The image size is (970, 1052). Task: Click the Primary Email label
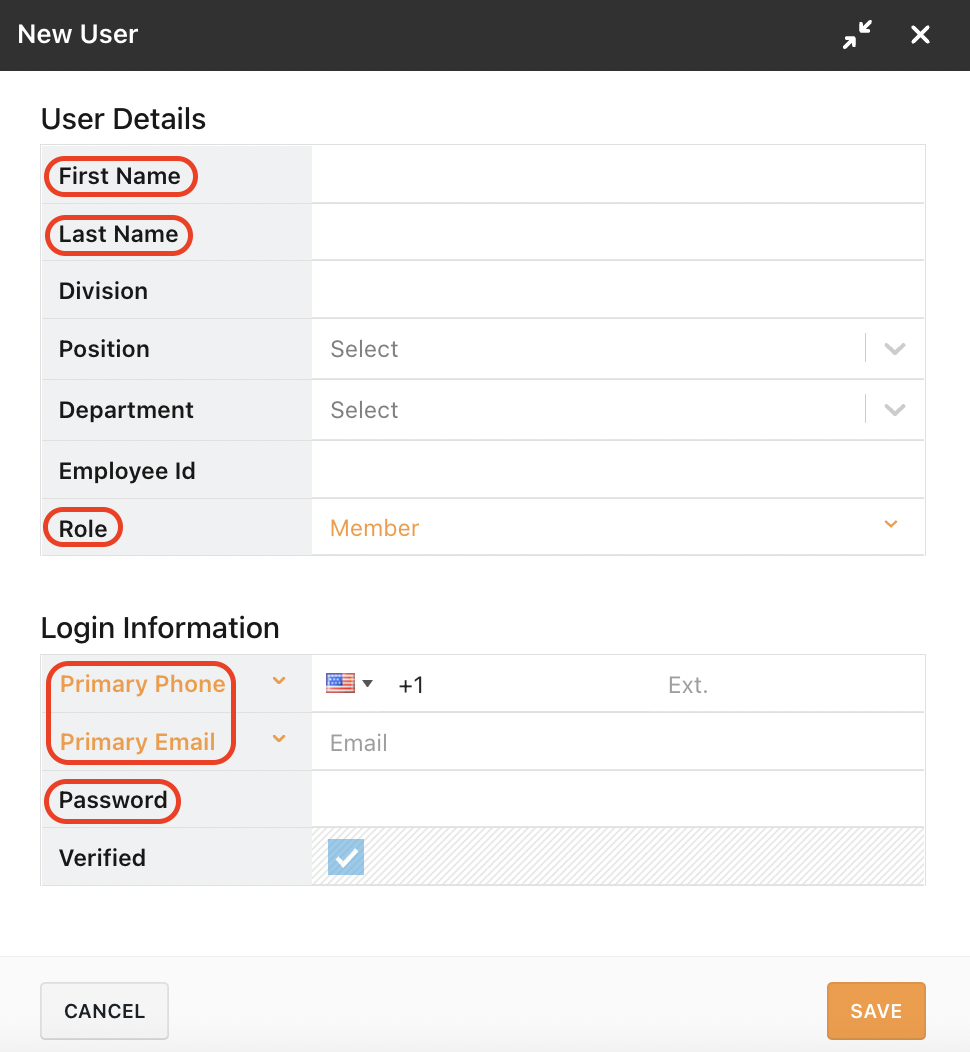pos(138,742)
